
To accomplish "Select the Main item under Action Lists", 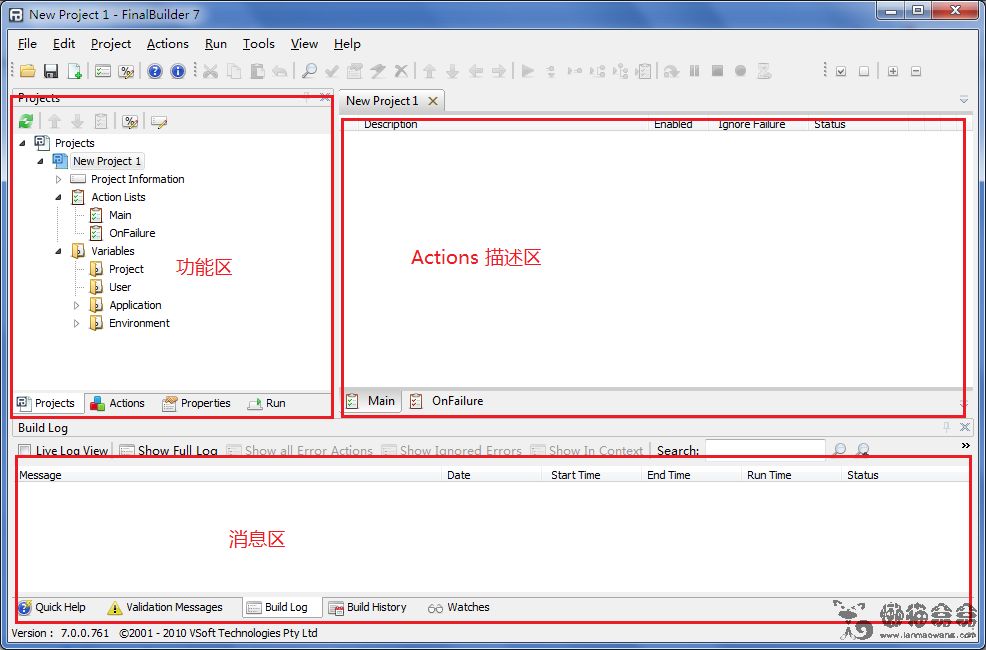I will (120, 215).
